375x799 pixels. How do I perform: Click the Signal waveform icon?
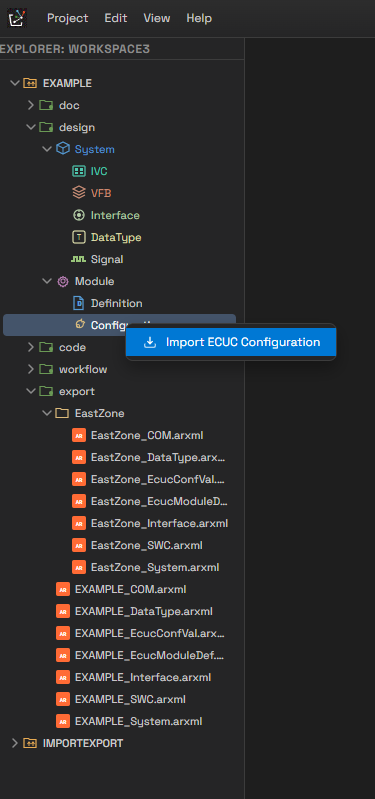point(78,259)
